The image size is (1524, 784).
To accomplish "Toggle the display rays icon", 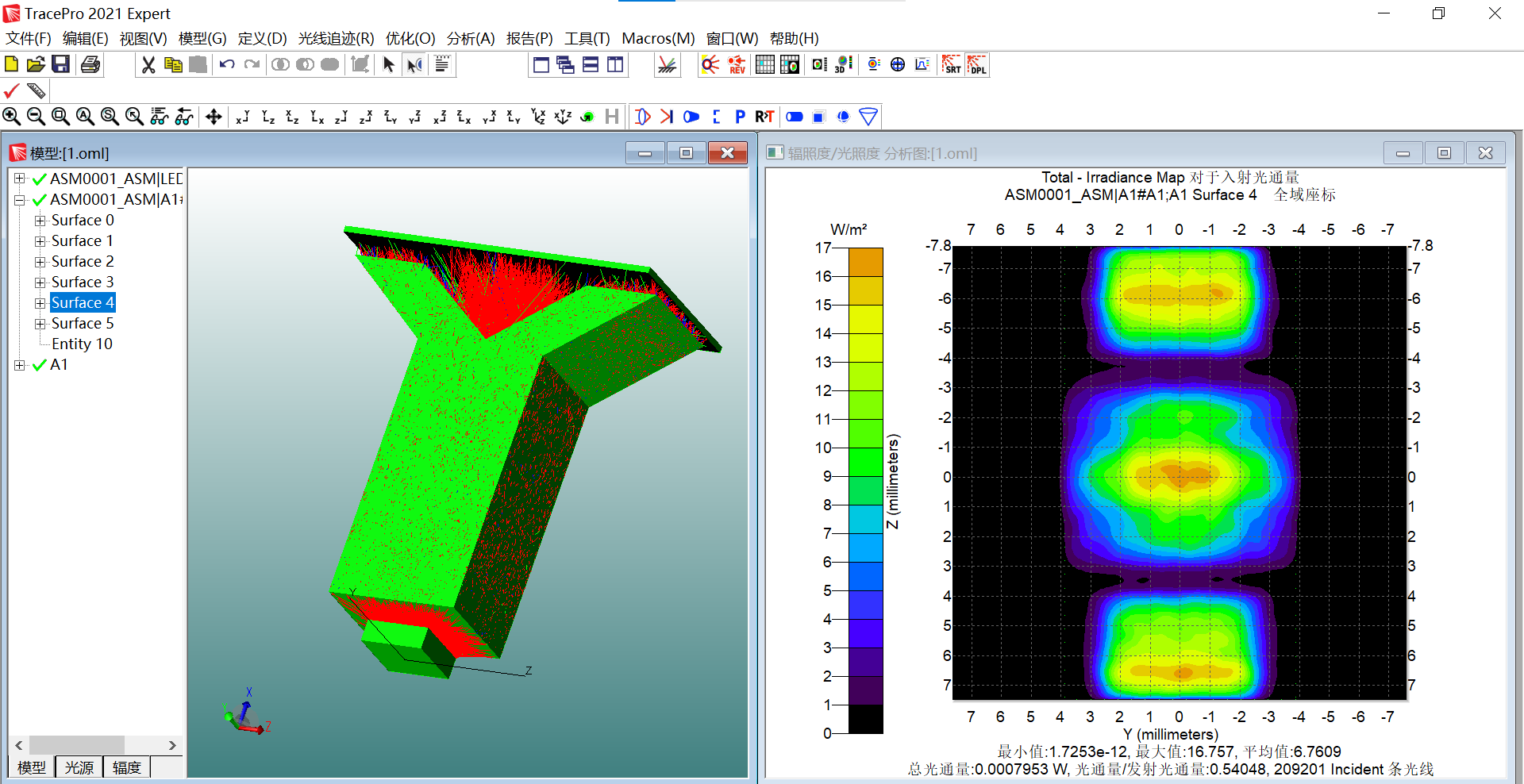I will click(668, 64).
